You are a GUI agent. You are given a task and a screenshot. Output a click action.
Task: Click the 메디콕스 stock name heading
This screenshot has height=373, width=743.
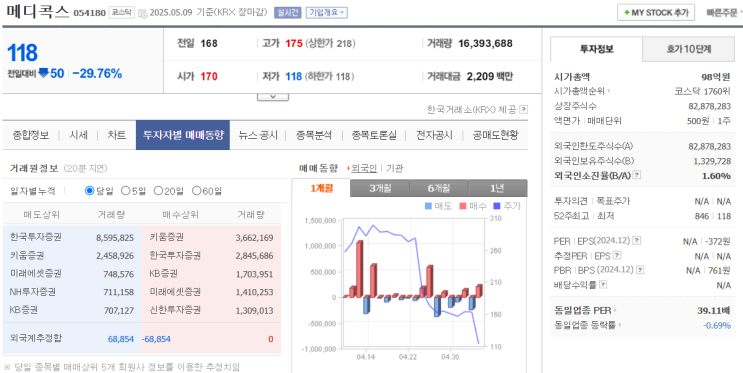37,12
